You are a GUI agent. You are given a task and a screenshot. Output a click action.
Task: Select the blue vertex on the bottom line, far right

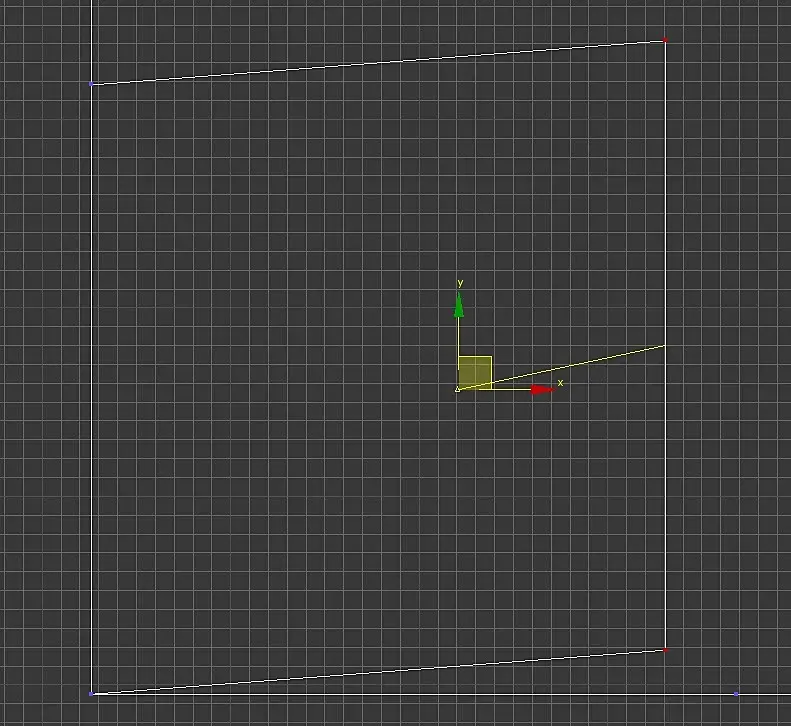point(736,694)
